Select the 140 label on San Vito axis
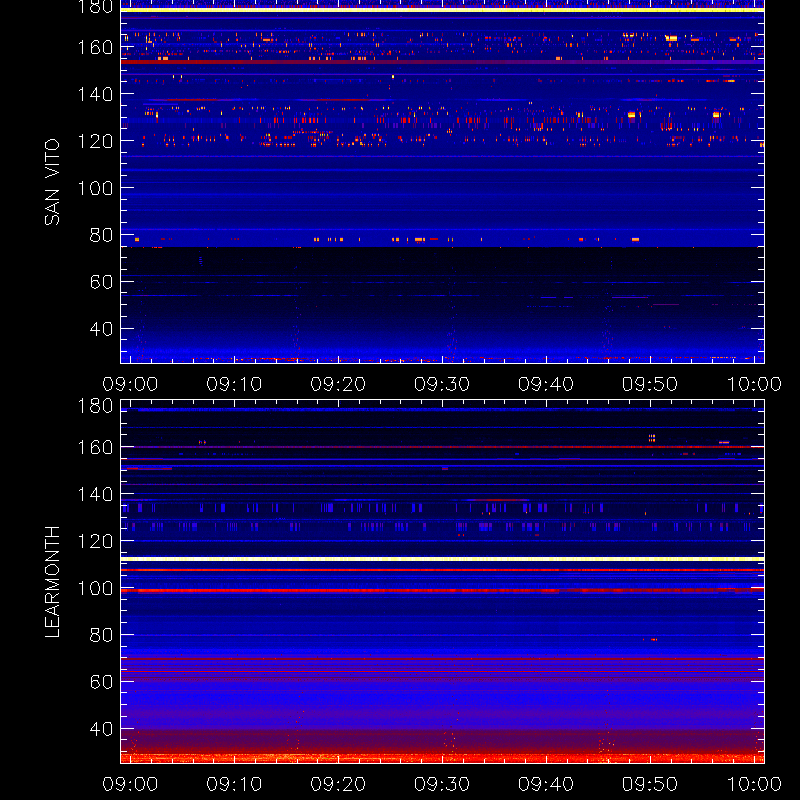The height and width of the screenshot is (800, 800). coord(95,94)
